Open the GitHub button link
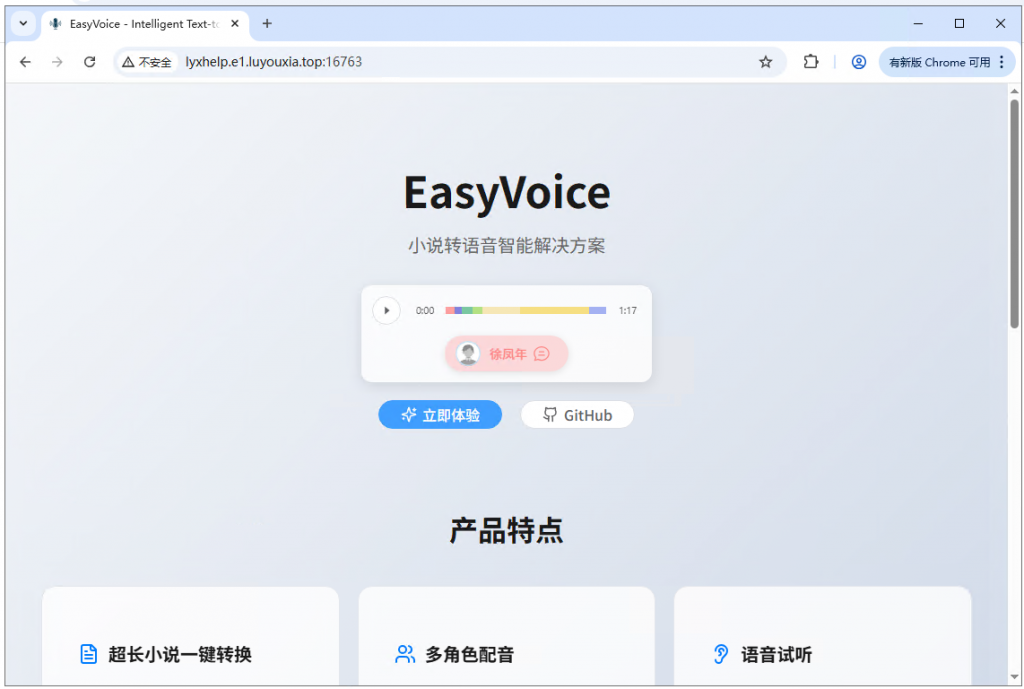1024x689 pixels. [x=577, y=414]
